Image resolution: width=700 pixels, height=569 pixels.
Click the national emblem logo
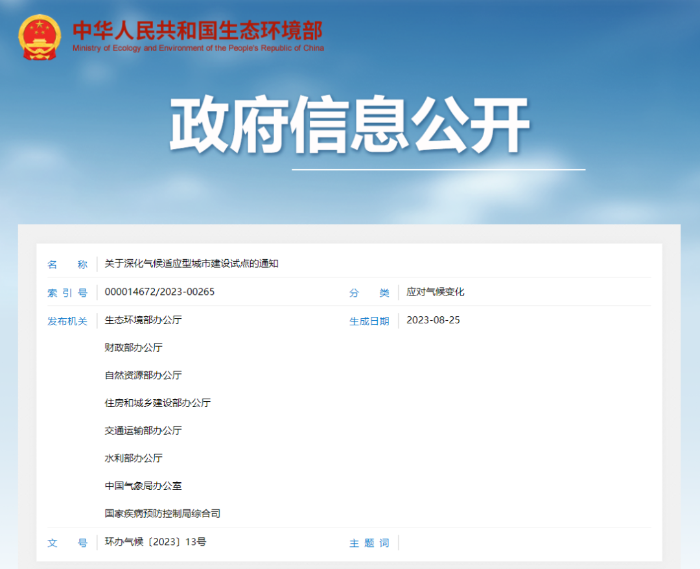pos(39,35)
